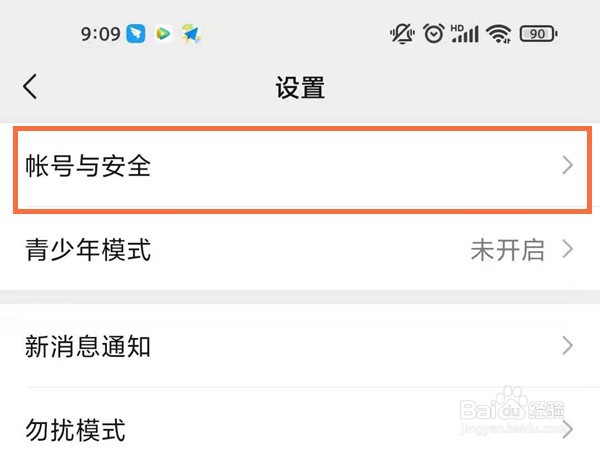Screen dimensions: 600x450
Task: Tap the chevron beside 帐号与安全
Action: (568, 166)
